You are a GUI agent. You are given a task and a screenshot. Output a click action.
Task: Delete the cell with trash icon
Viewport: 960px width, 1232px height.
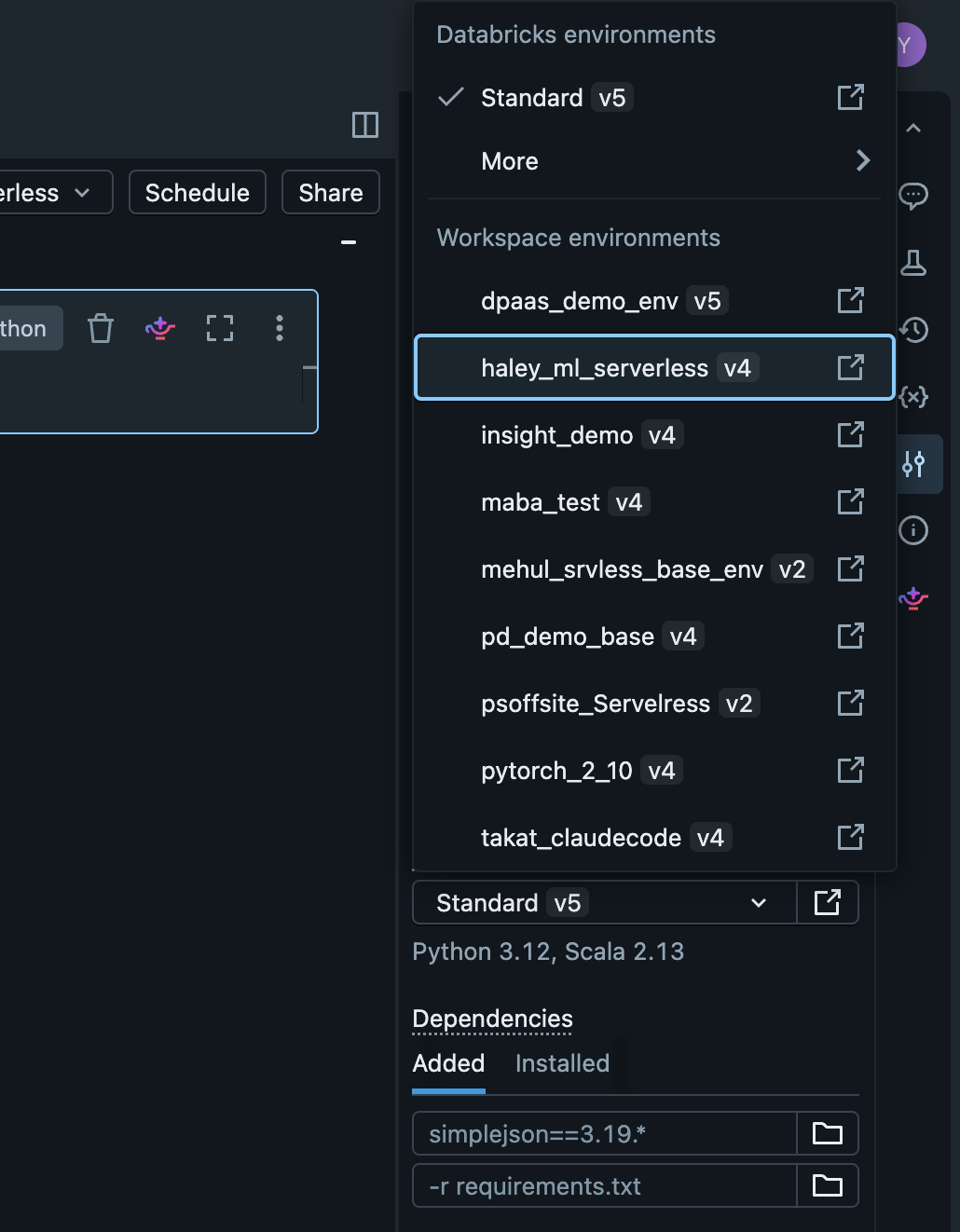pyautogui.click(x=101, y=328)
